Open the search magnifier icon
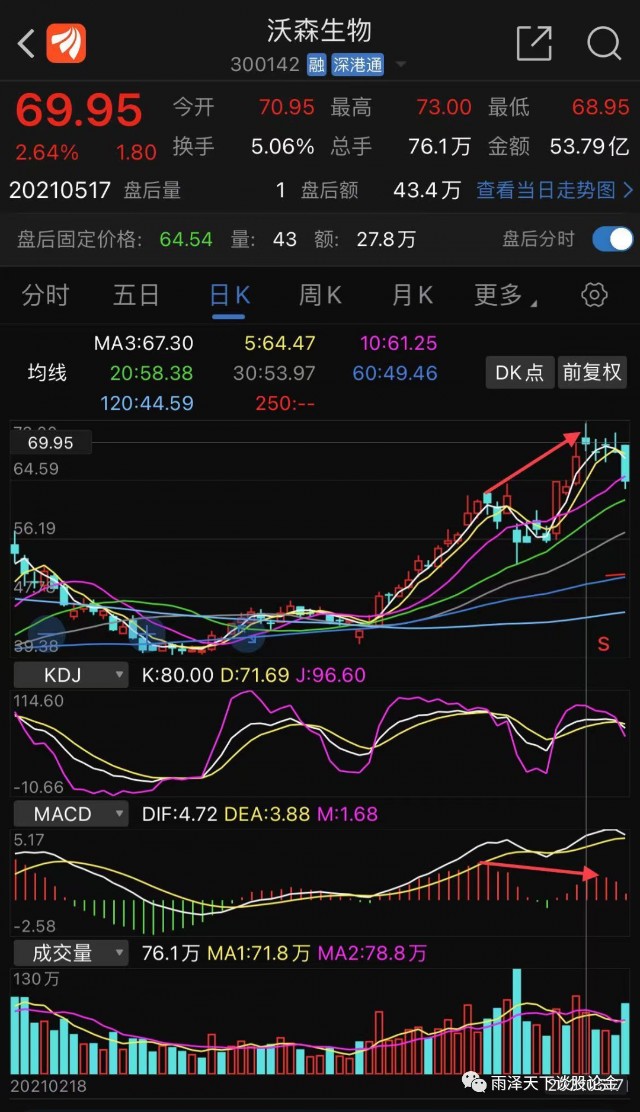 click(604, 43)
